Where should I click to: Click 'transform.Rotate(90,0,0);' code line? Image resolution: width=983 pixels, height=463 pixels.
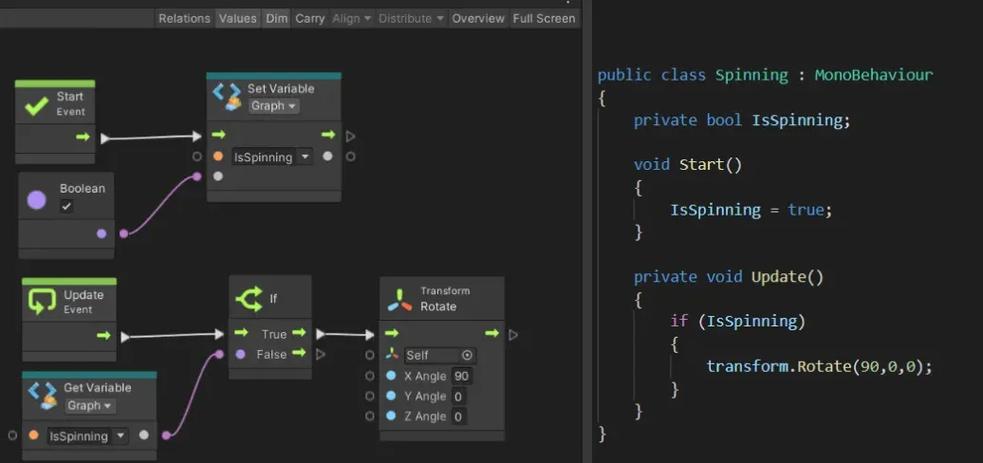pyautogui.click(x=819, y=366)
